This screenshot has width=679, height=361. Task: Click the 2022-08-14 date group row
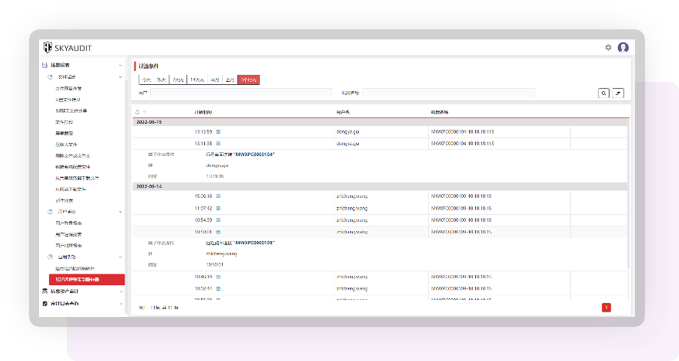point(379,186)
